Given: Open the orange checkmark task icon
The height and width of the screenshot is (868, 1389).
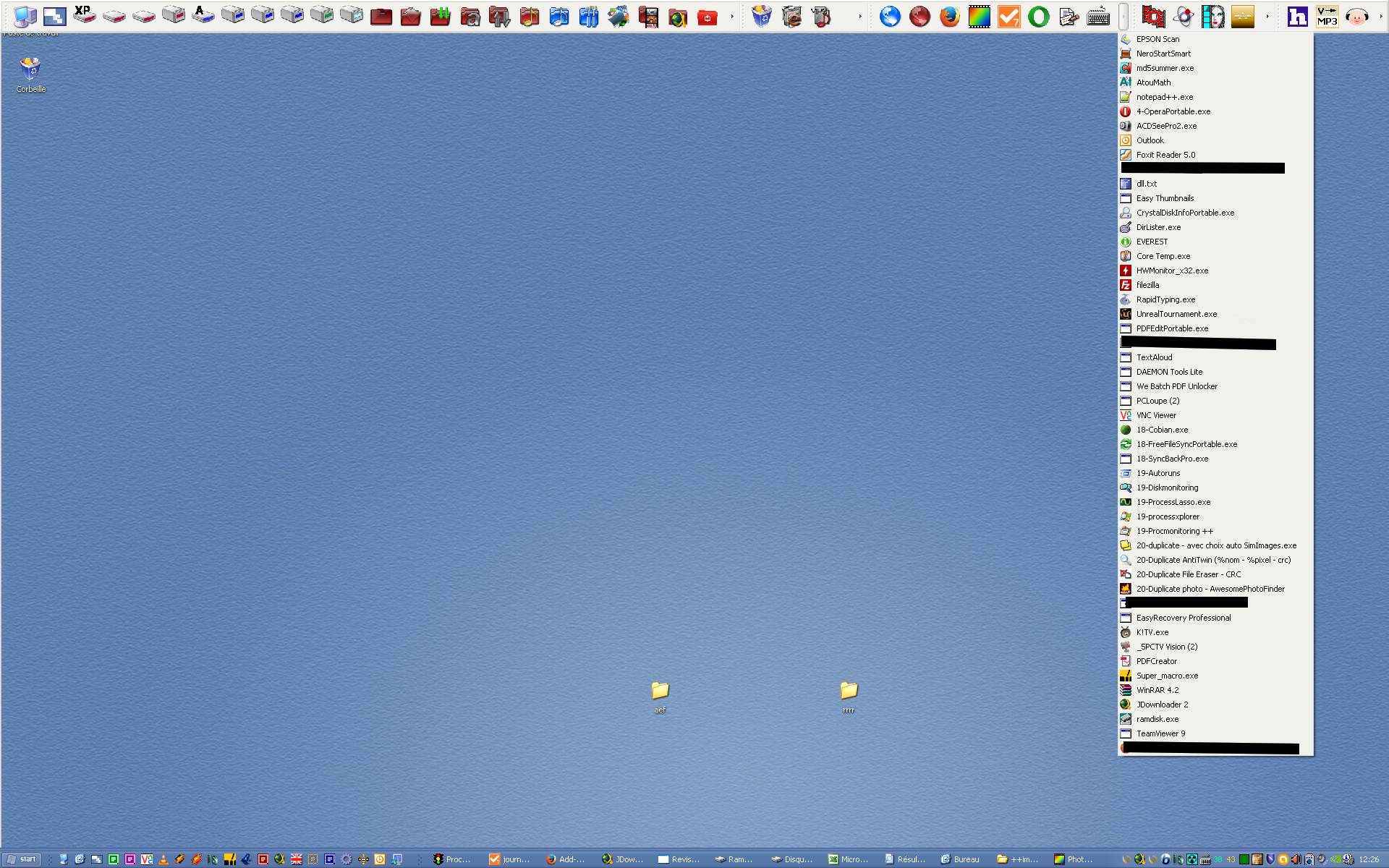Looking at the screenshot, I should (x=1008, y=16).
